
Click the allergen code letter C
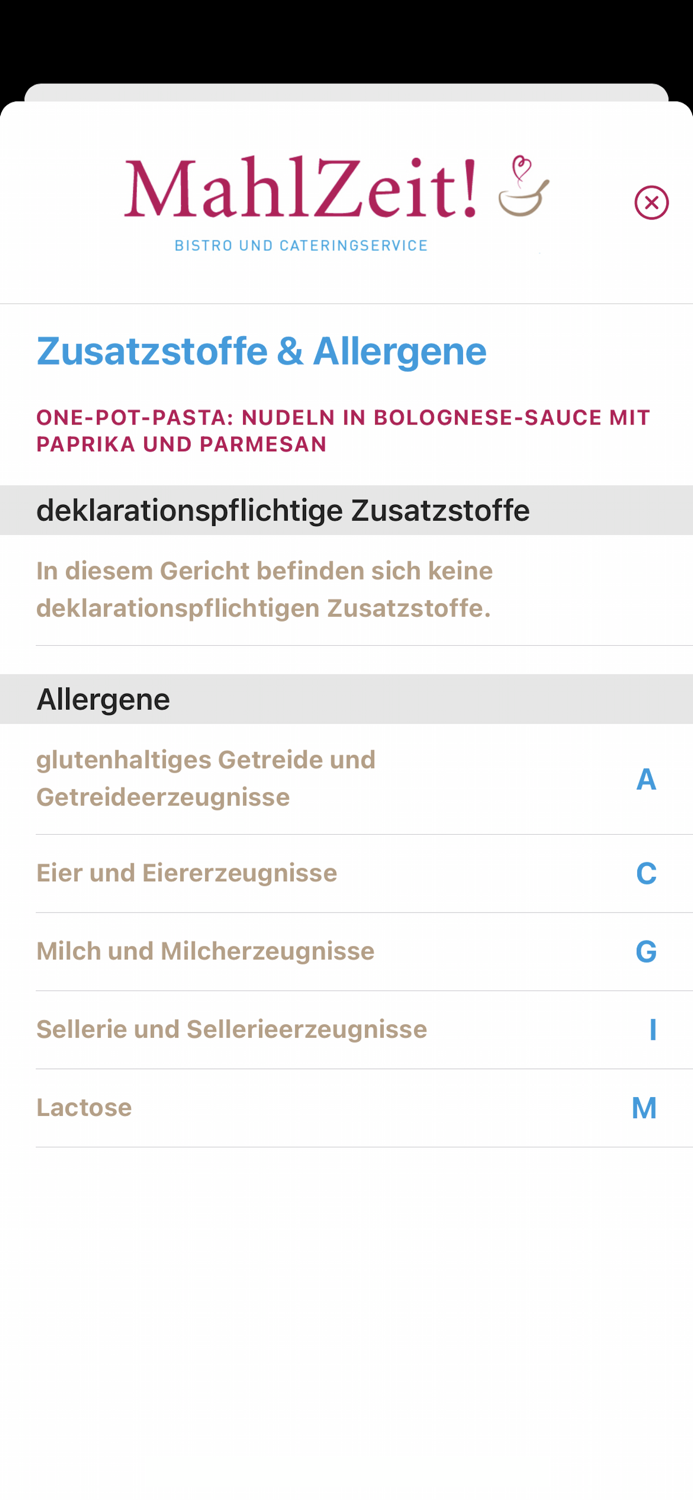coord(648,872)
